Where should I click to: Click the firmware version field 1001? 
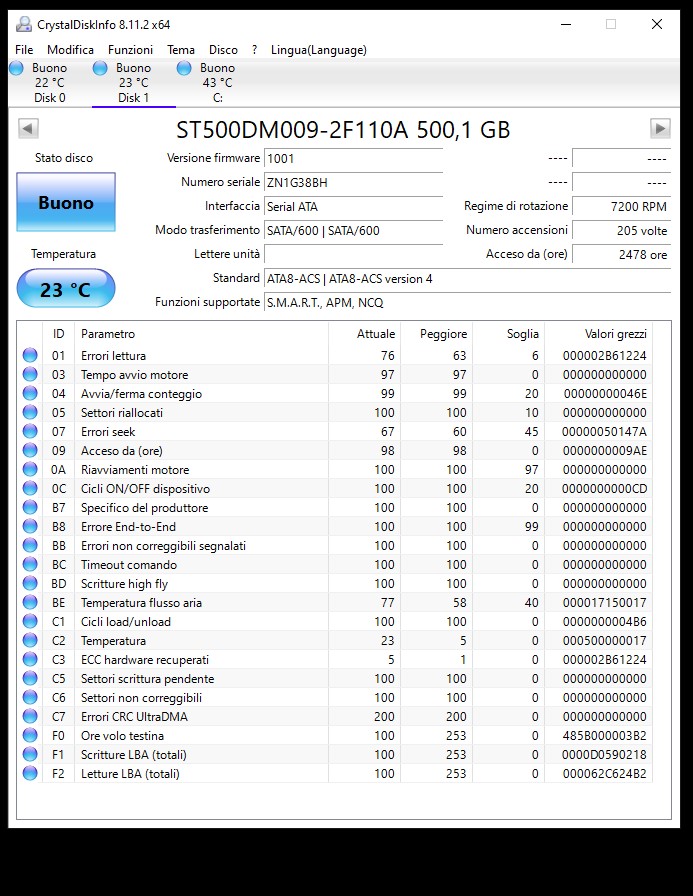click(x=353, y=158)
